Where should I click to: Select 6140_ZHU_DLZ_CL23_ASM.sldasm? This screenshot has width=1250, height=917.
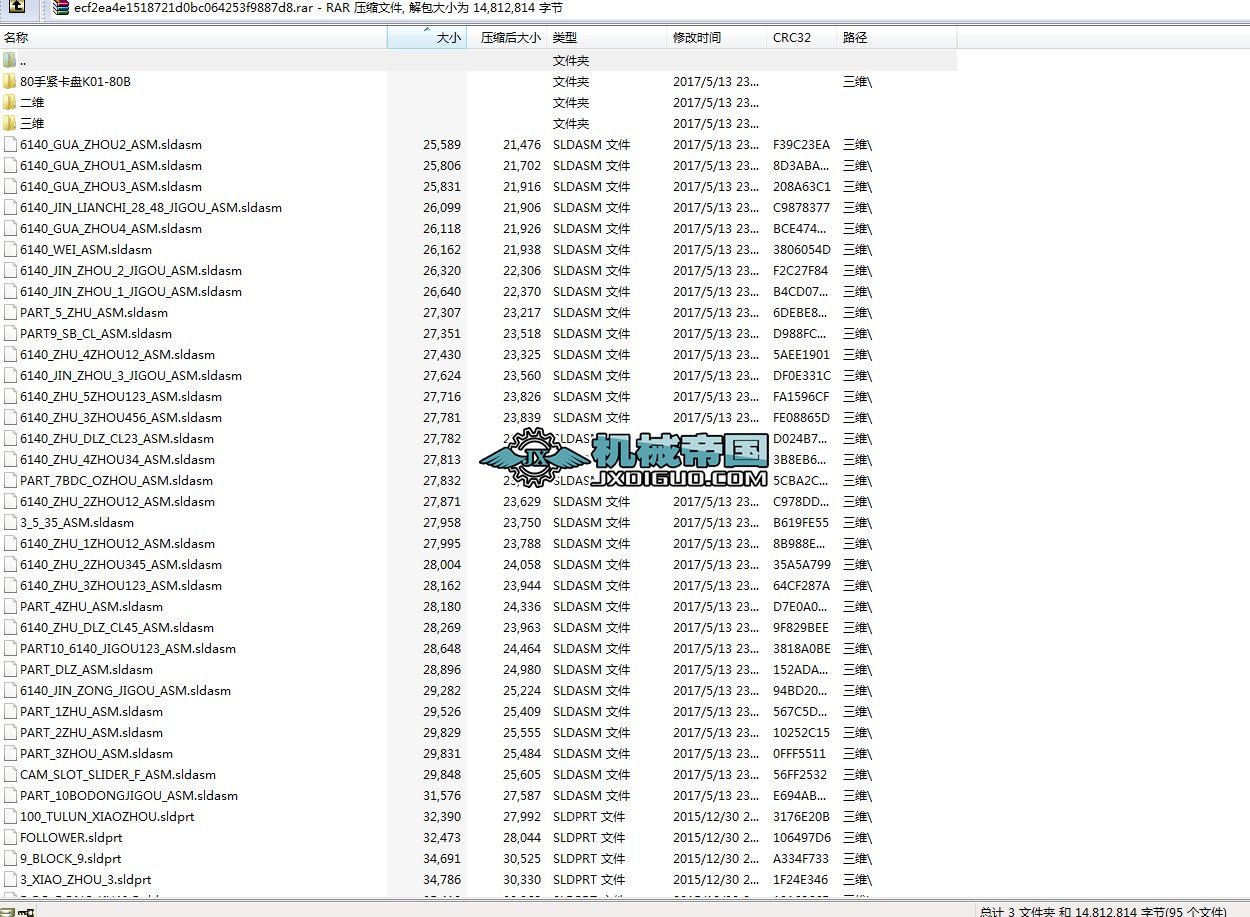click(x=117, y=439)
